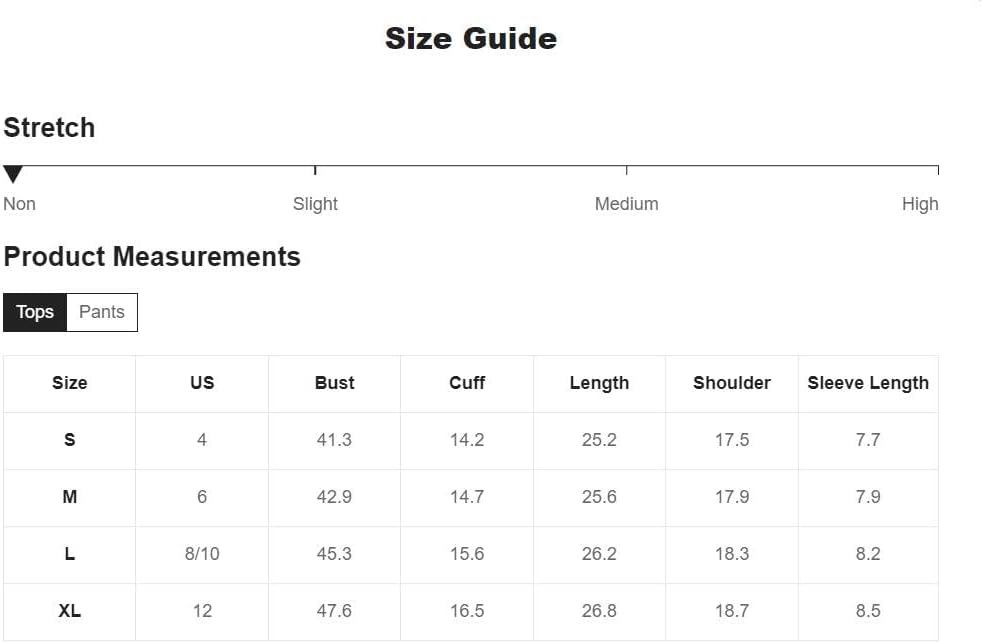Click the Length column header
The height and width of the screenshot is (644, 983).
click(599, 383)
